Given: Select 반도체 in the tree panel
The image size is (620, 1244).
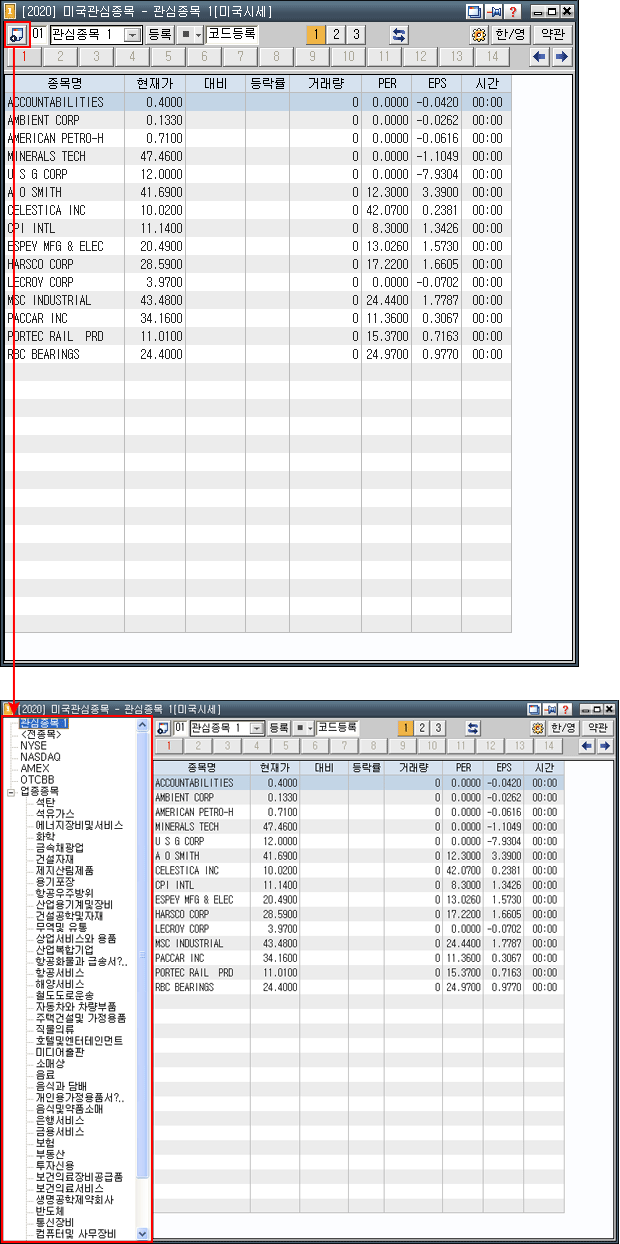Looking at the screenshot, I should [x=50, y=1210].
